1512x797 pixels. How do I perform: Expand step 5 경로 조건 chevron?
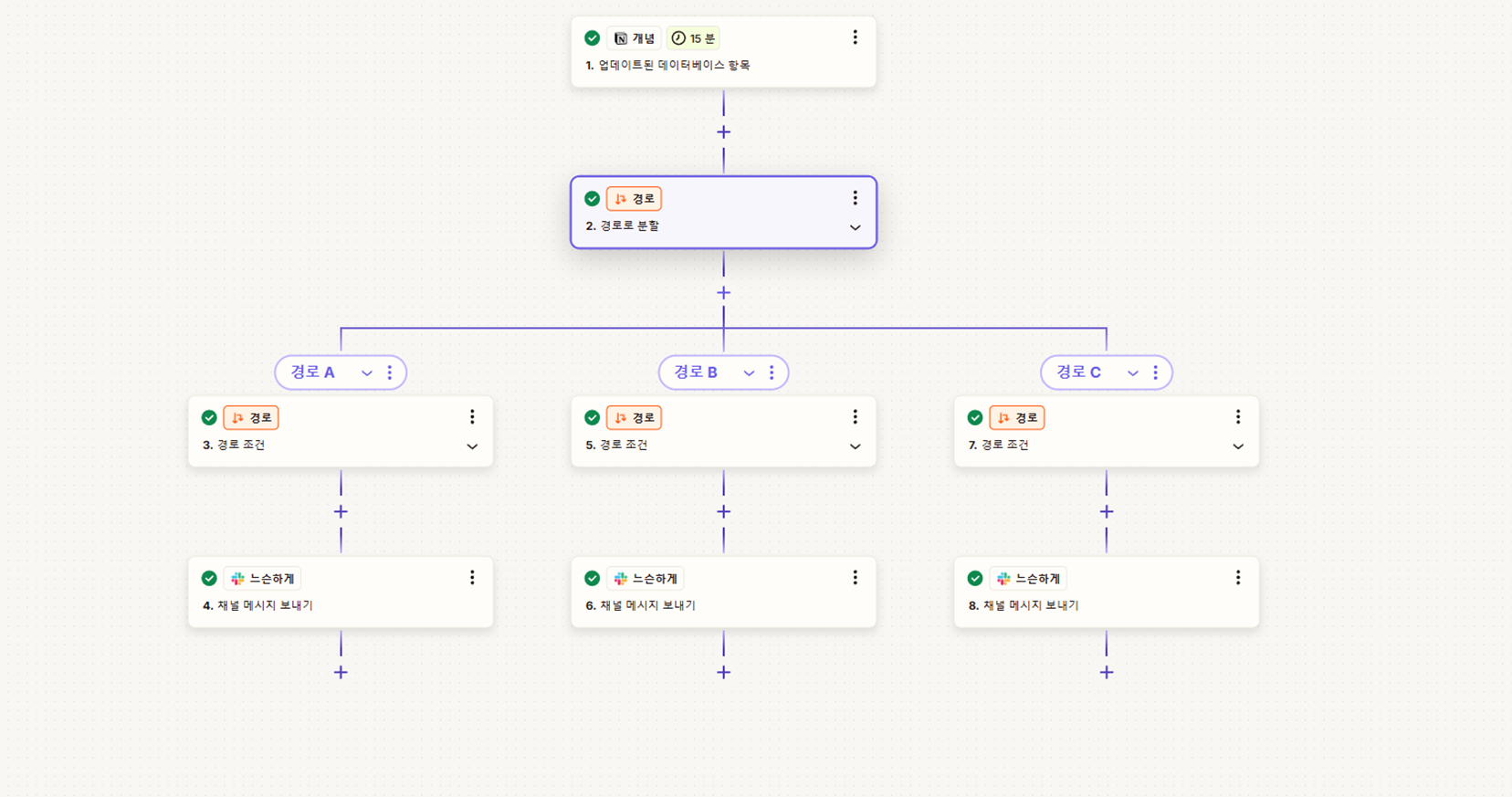tap(855, 446)
